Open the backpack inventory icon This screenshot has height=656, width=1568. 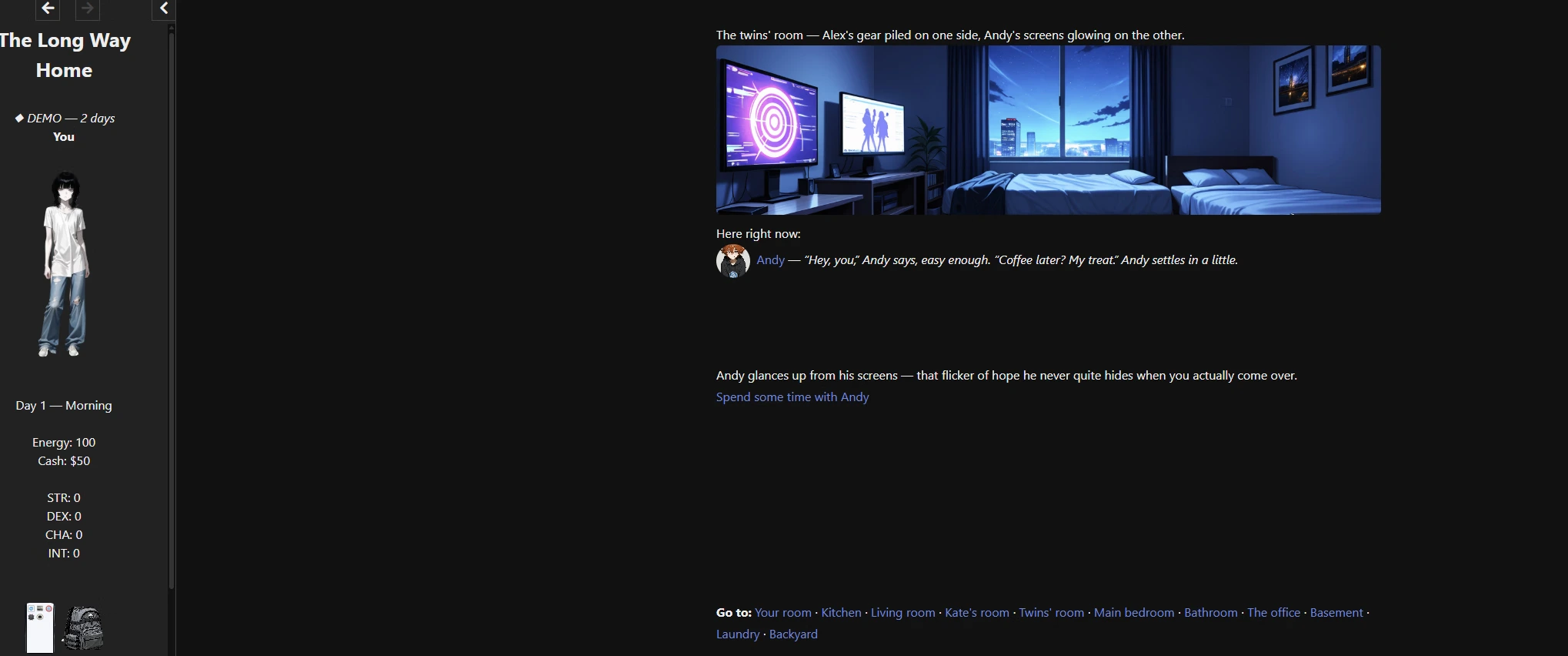[83, 628]
